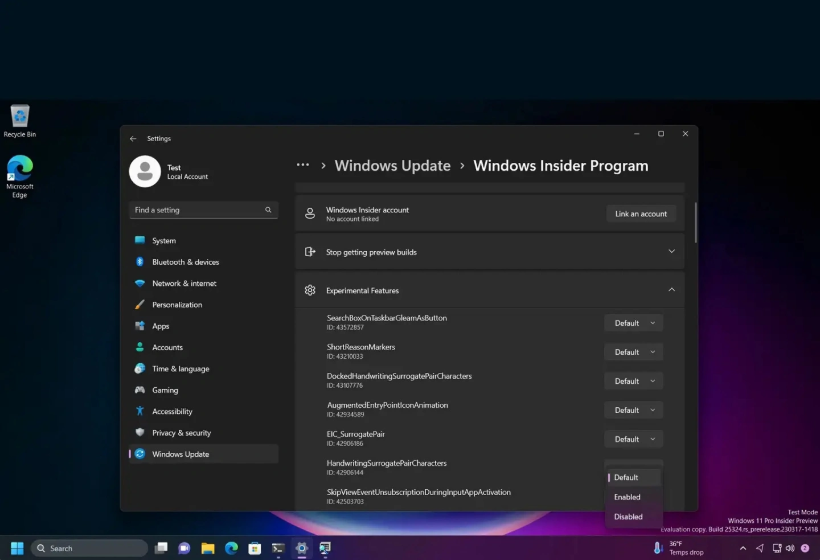Click the Link an account button
The image size is (820, 560).
click(x=641, y=214)
